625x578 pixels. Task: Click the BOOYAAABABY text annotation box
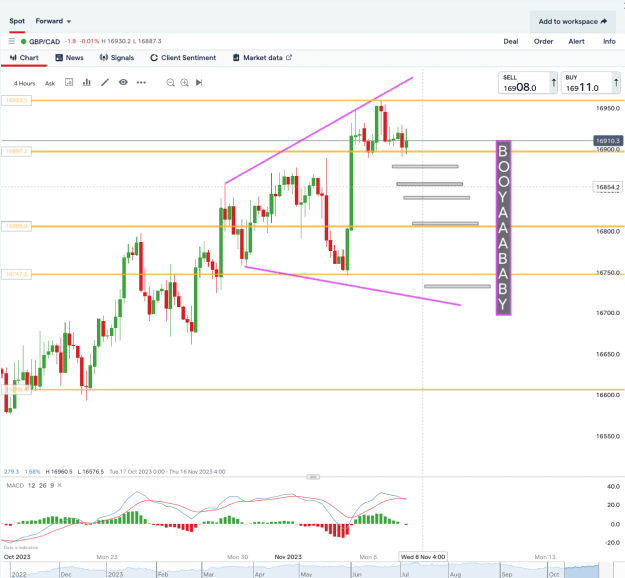click(x=503, y=228)
